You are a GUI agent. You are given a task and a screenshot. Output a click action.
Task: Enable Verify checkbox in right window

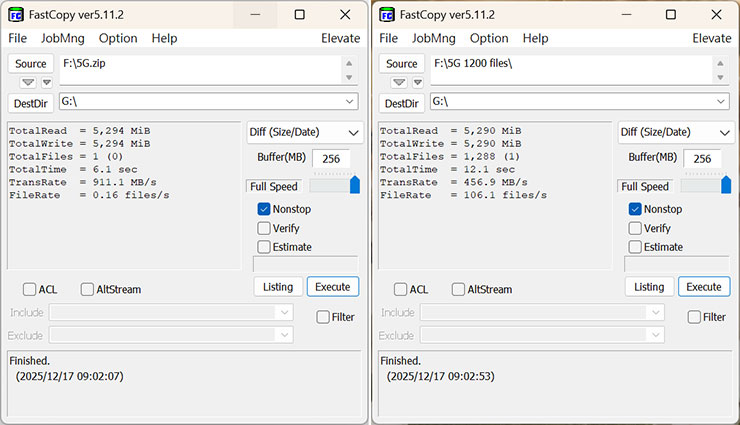coord(635,228)
